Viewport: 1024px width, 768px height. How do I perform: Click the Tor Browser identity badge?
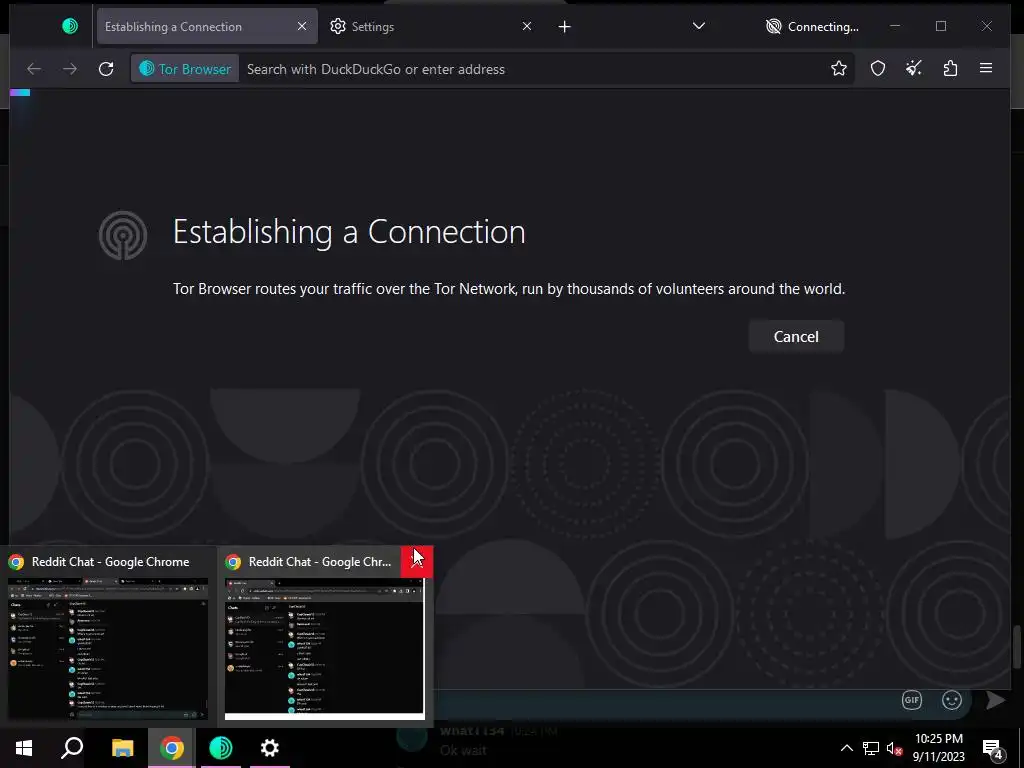(185, 69)
